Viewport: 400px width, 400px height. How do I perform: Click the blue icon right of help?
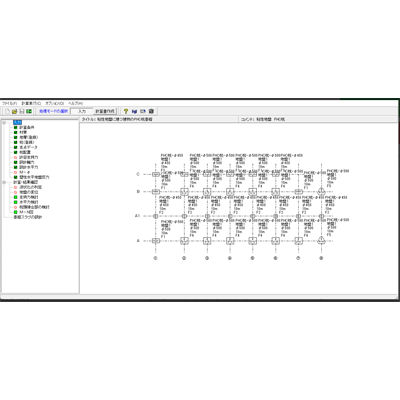(x=134, y=111)
